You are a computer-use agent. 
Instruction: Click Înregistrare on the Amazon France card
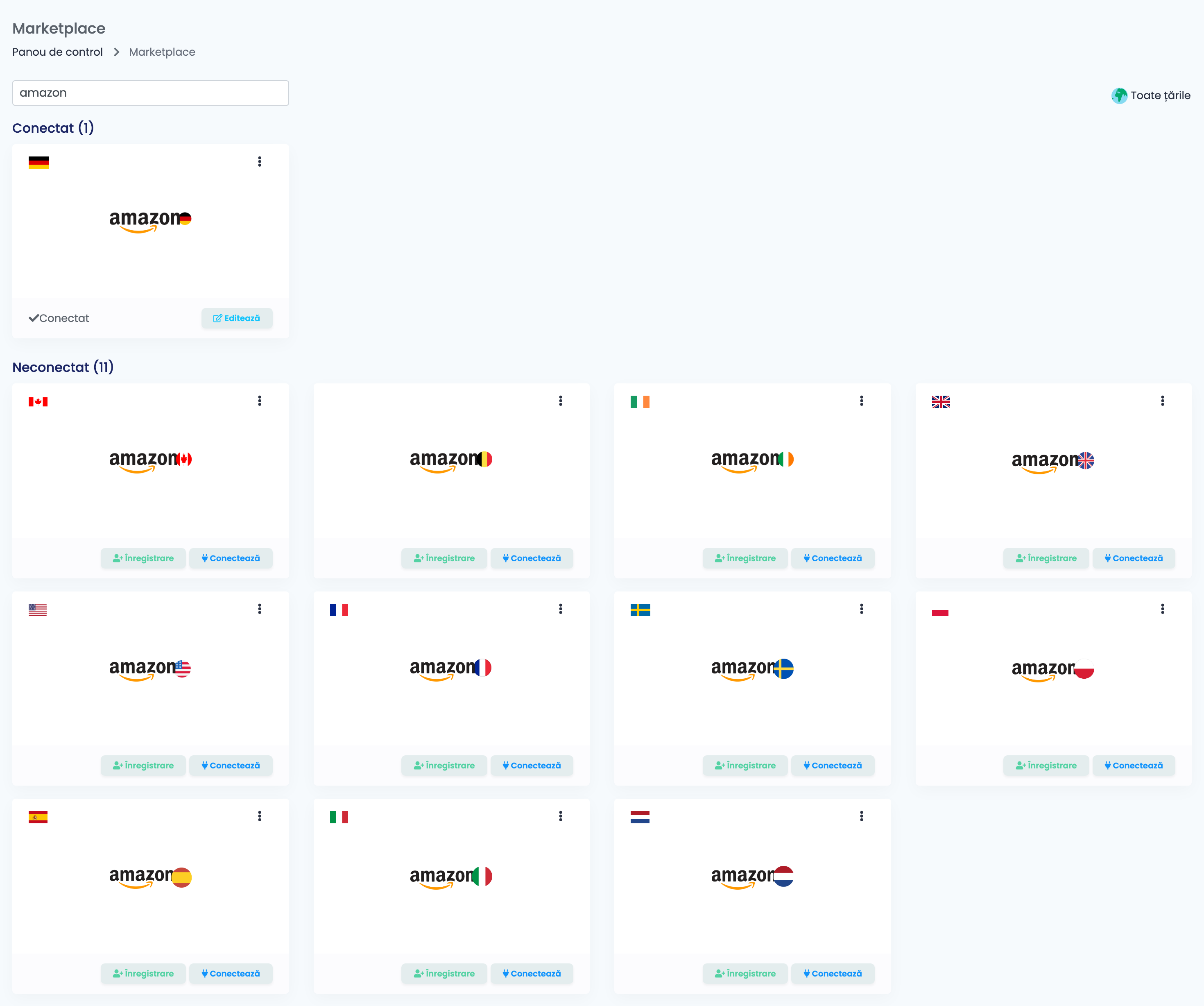click(444, 766)
